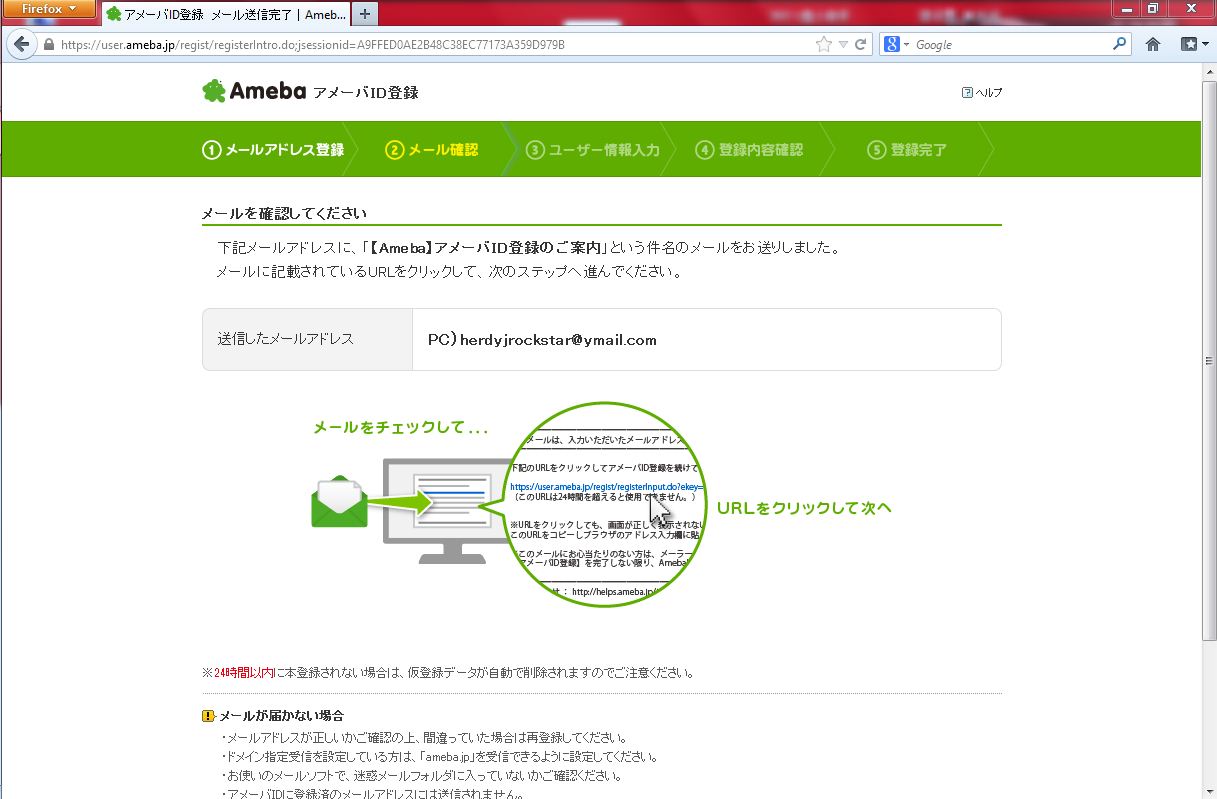Click the URLをクリックして次へ text
1217x799 pixels.
tap(804, 508)
